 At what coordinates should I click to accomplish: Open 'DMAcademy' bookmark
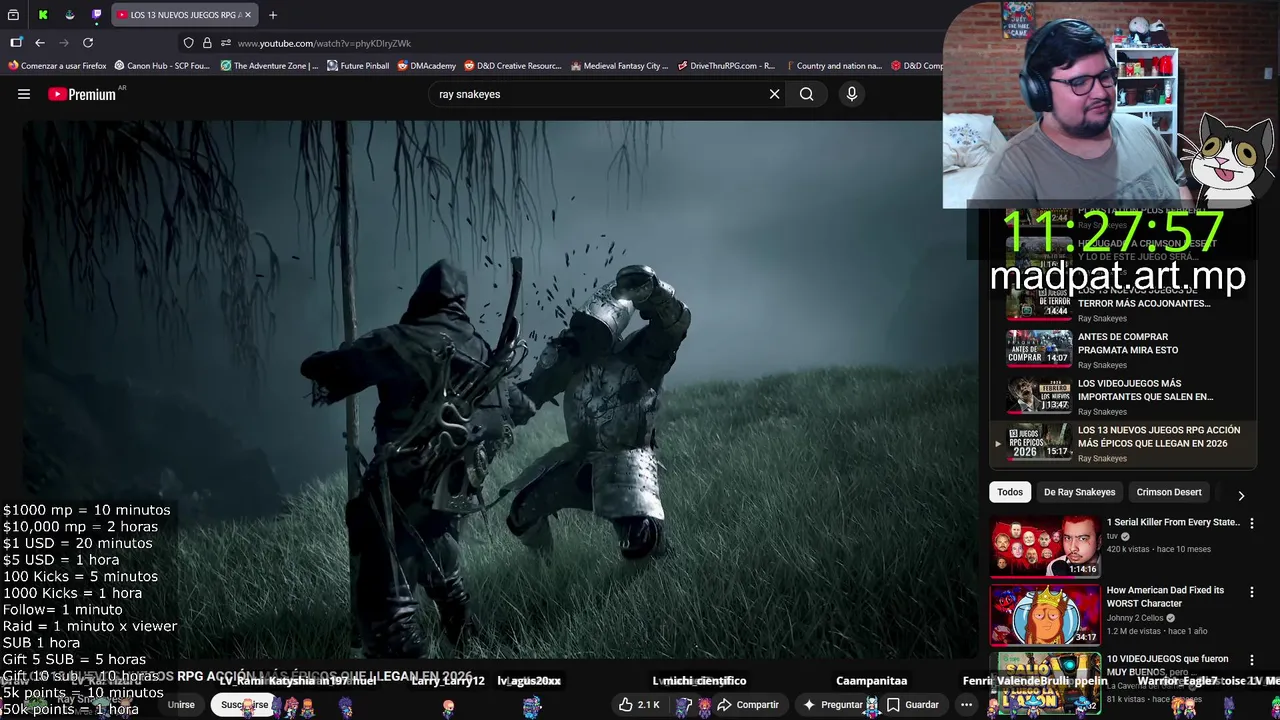click(426, 66)
